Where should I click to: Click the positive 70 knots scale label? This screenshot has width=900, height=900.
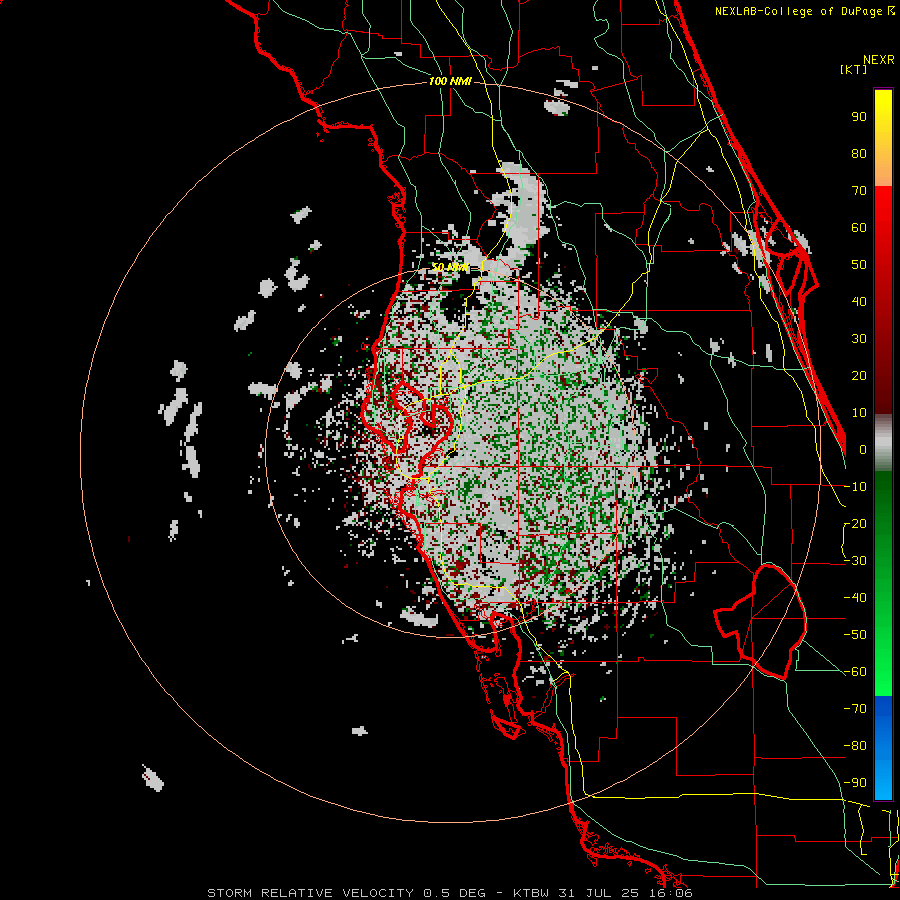(x=859, y=191)
